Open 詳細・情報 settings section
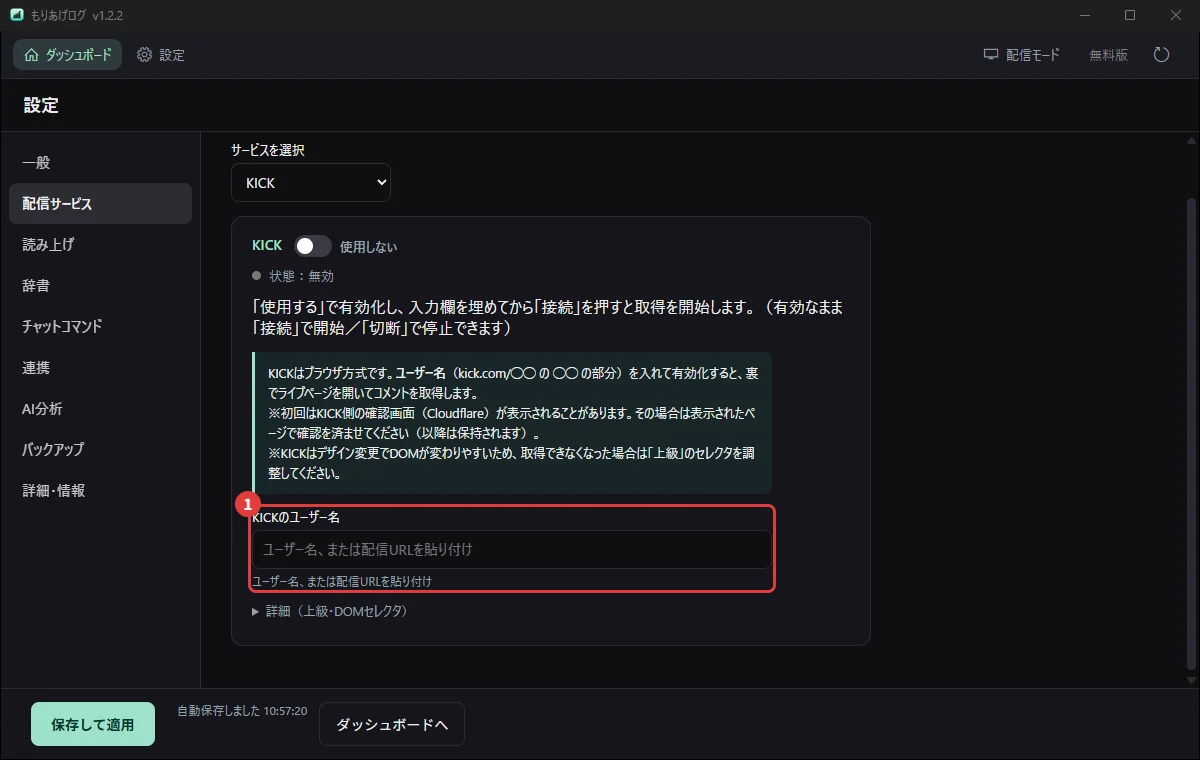 100,490
